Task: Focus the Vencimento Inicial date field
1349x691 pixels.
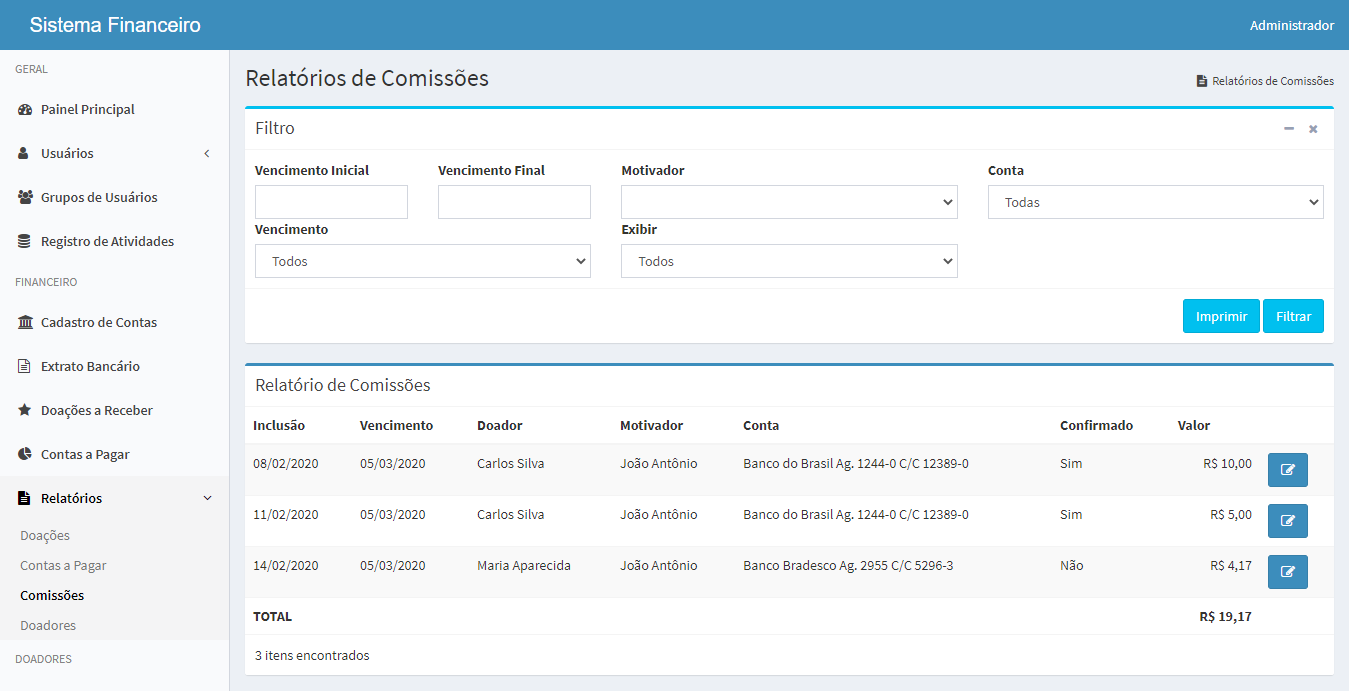Action: pyautogui.click(x=331, y=202)
